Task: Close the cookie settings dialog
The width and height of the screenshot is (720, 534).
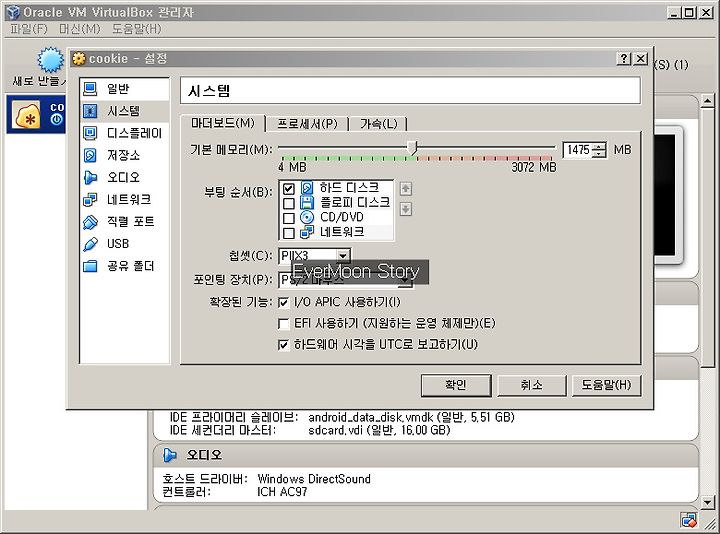Action: (641, 59)
